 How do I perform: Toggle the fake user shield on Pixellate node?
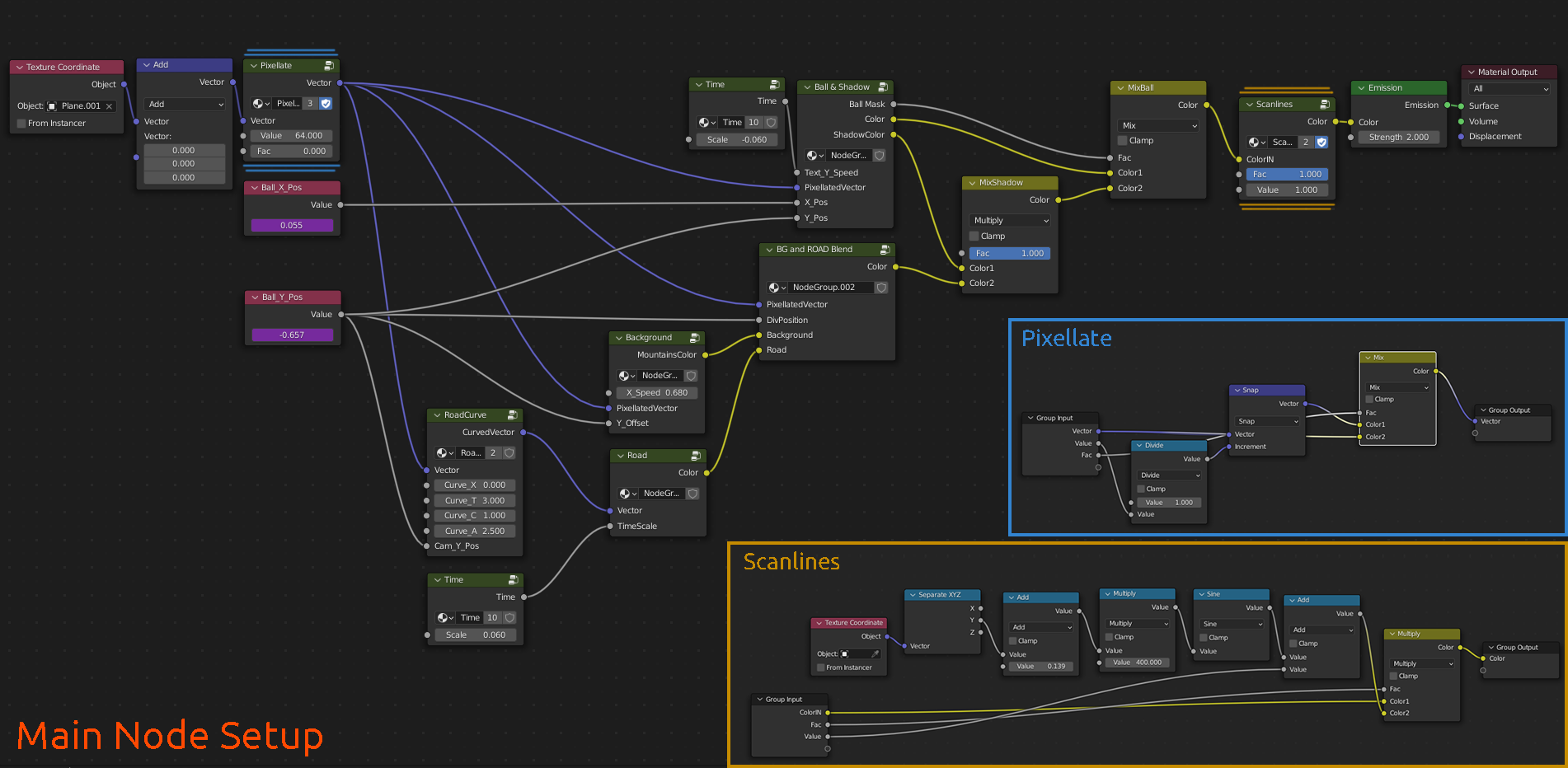click(326, 103)
